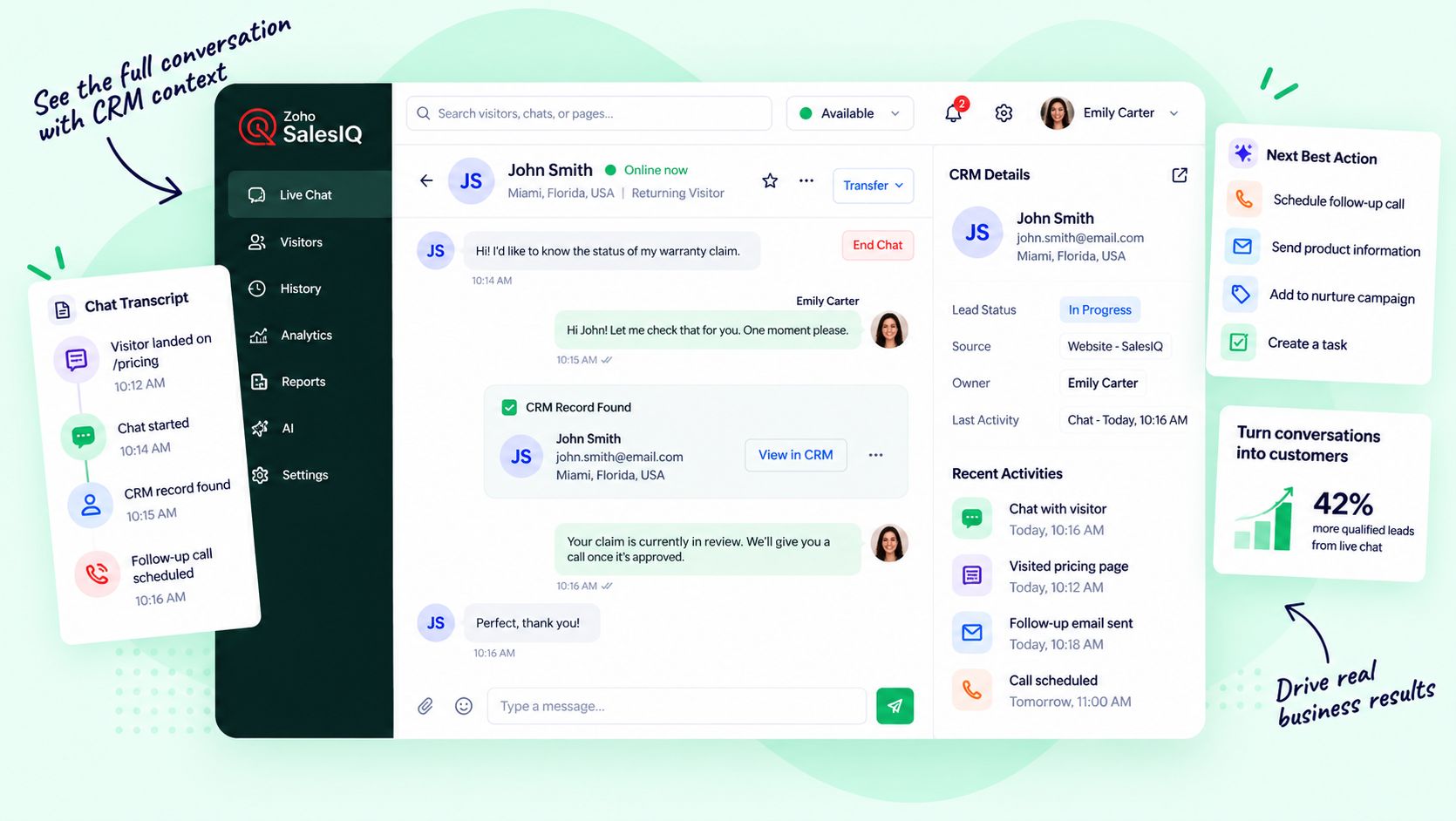Click the Zoho SalesIQ logo
The image size is (1456, 821).
tap(301, 127)
